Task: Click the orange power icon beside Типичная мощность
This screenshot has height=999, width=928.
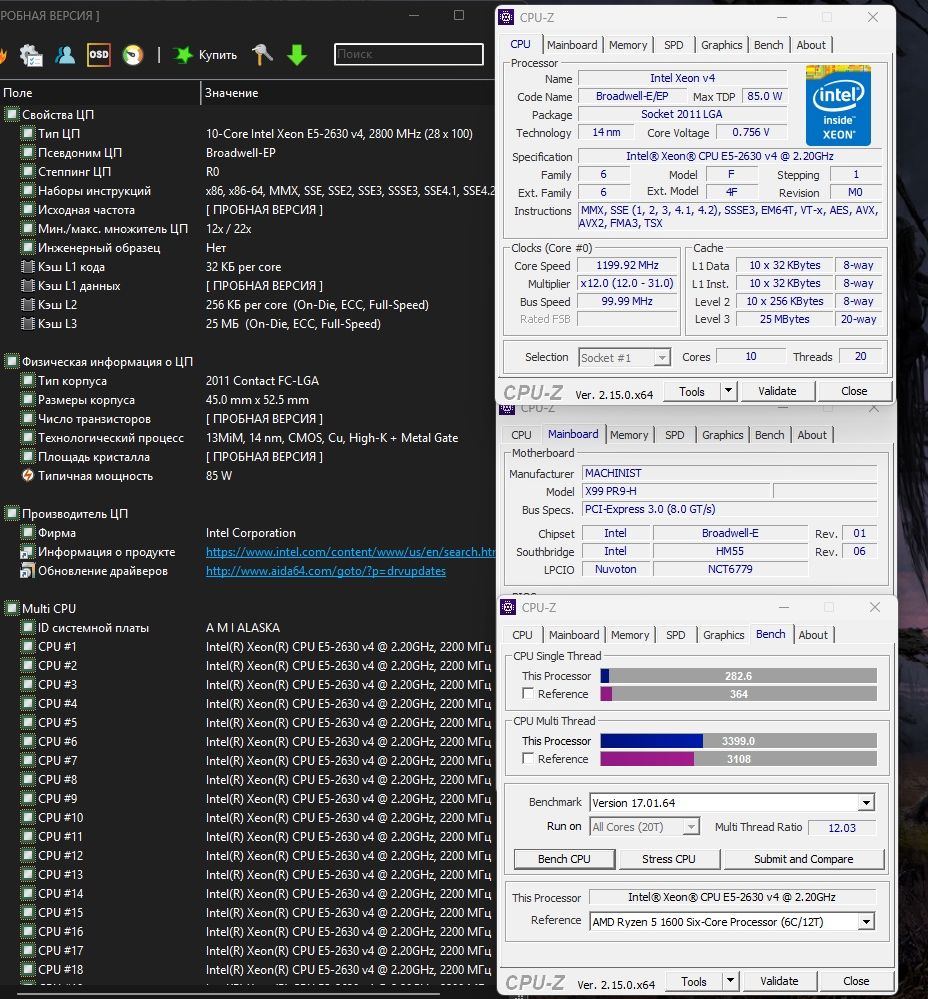Action: pos(27,475)
